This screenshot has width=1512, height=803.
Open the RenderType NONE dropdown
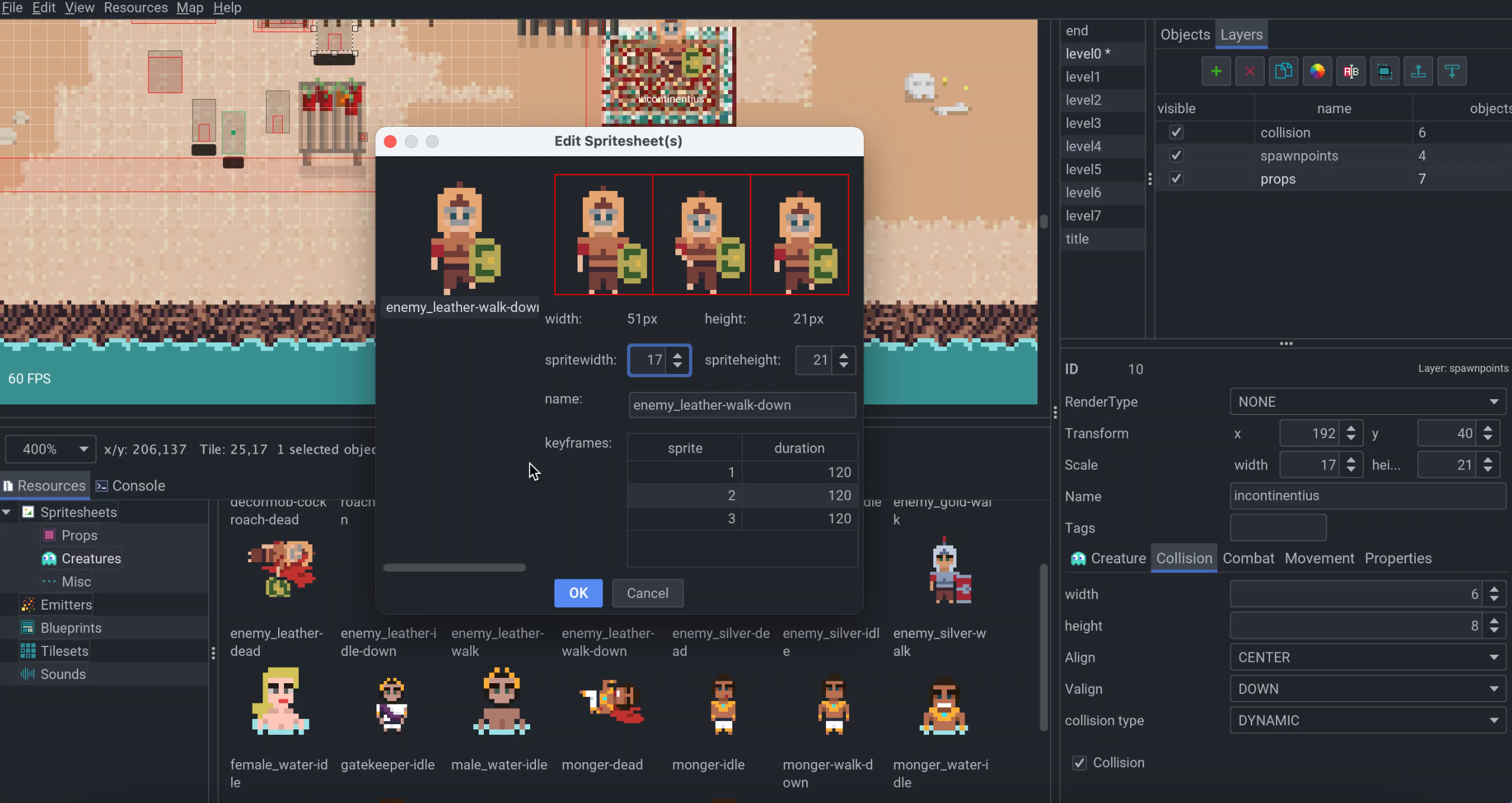coord(1367,402)
